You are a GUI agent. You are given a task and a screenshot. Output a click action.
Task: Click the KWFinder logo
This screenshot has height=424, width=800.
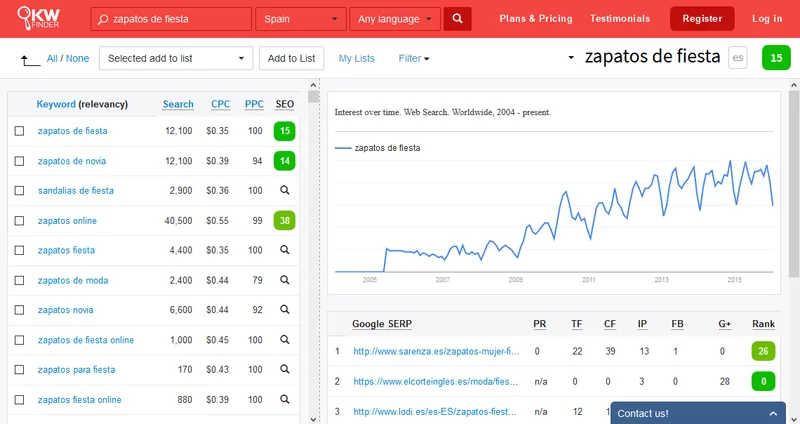click(x=38, y=18)
